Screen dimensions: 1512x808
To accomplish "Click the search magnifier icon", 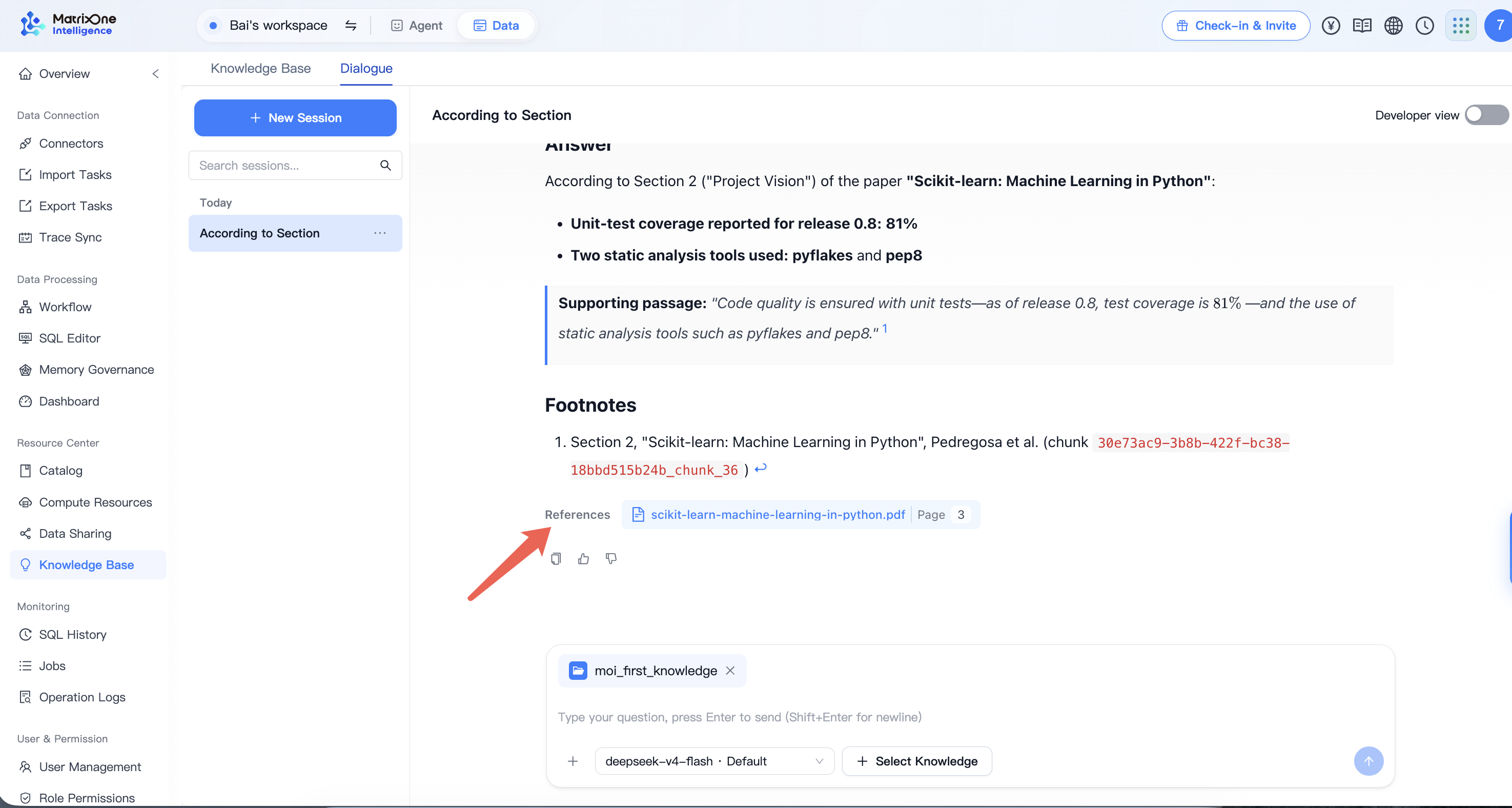I will [x=385, y=166].
